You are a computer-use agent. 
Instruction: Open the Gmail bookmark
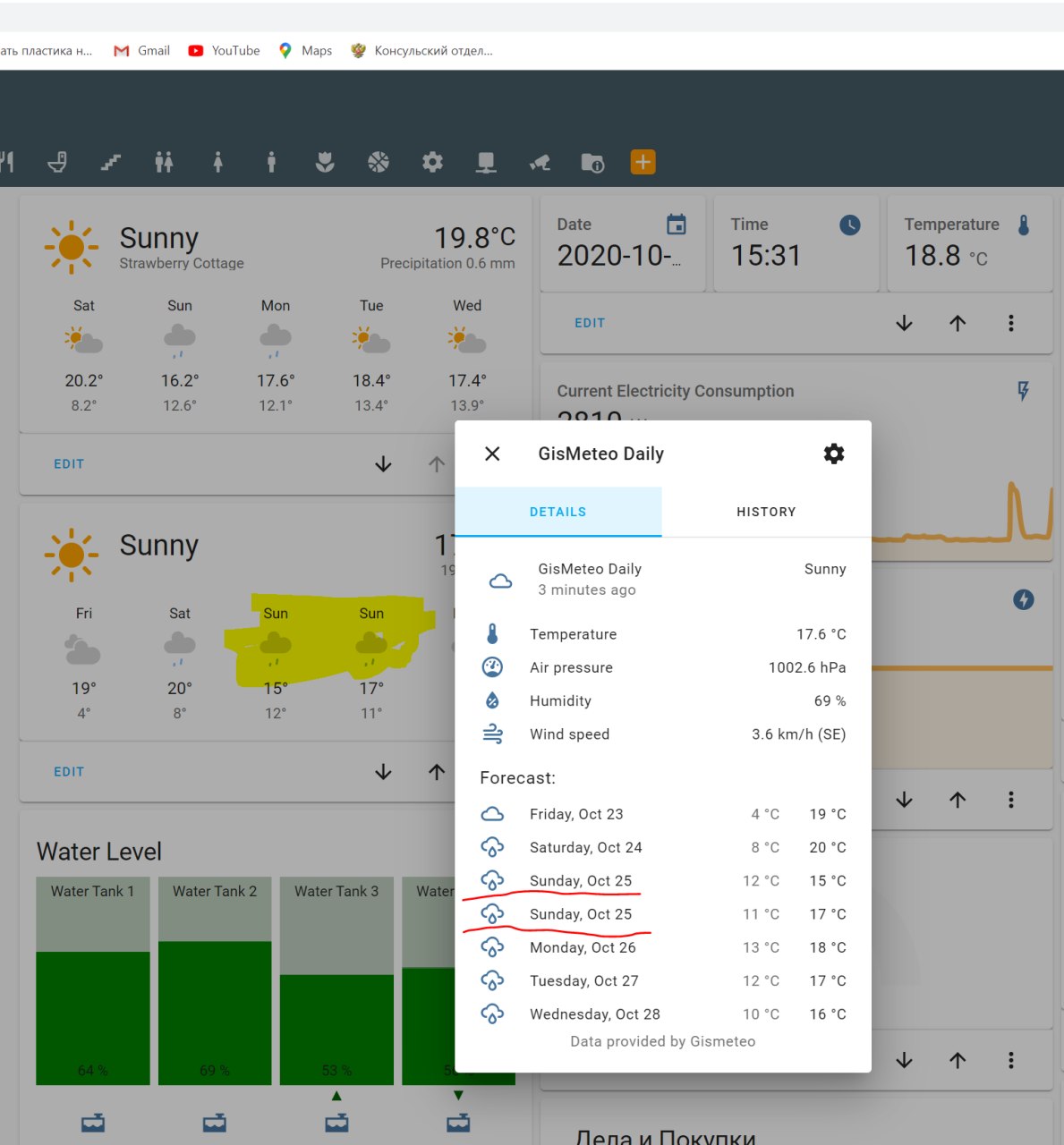coord(141,51)
